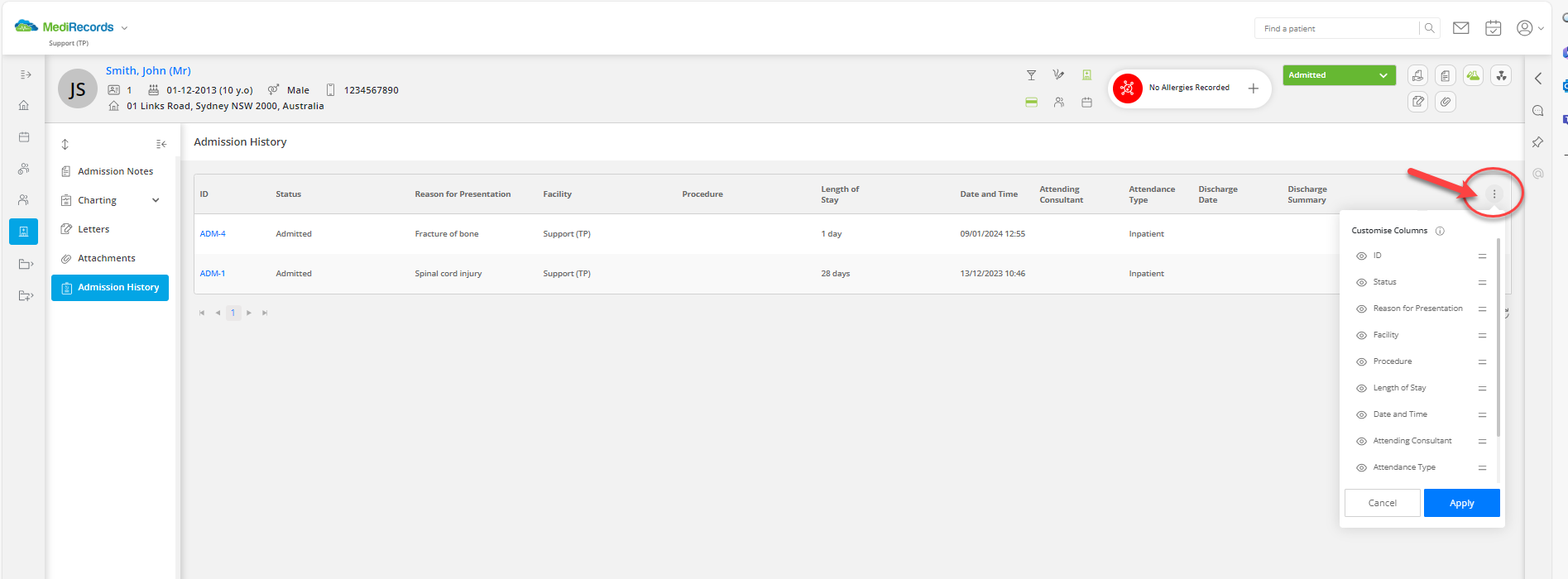Image resolution: width=1568 pixels, height=579 pixels.
Task: Click the JS patient avatar
Action: 78,89
